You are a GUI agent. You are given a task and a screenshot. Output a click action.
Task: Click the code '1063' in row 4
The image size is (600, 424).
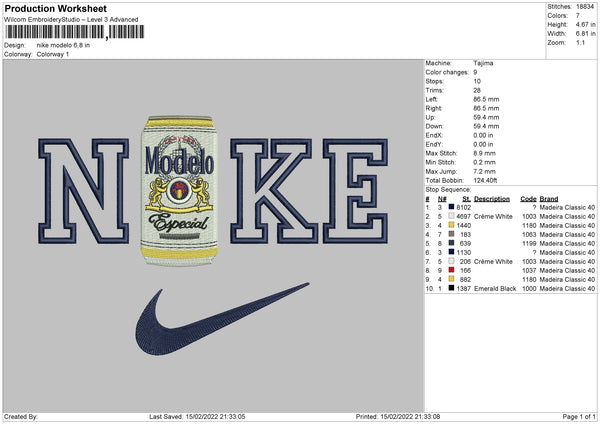tap(529, 234)
